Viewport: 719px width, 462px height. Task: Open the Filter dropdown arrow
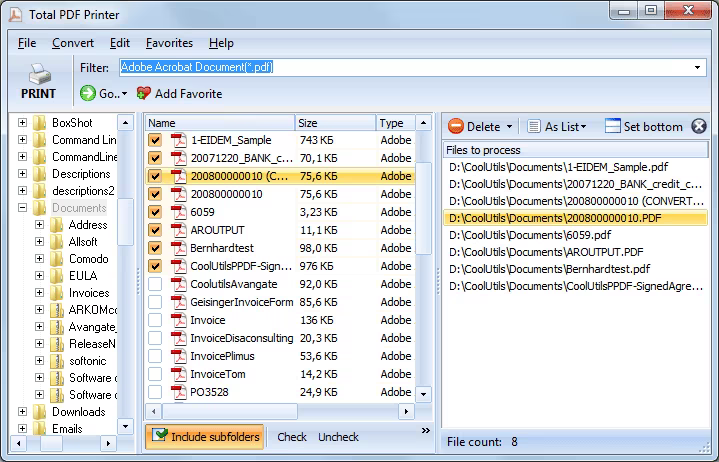pos(698,67)
